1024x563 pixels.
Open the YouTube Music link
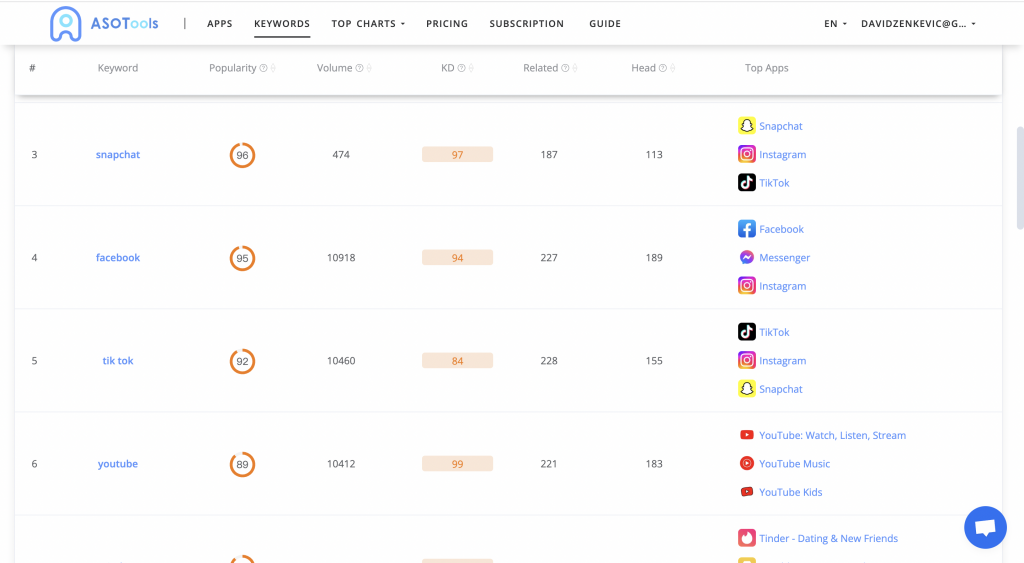[x=794, y=464]
